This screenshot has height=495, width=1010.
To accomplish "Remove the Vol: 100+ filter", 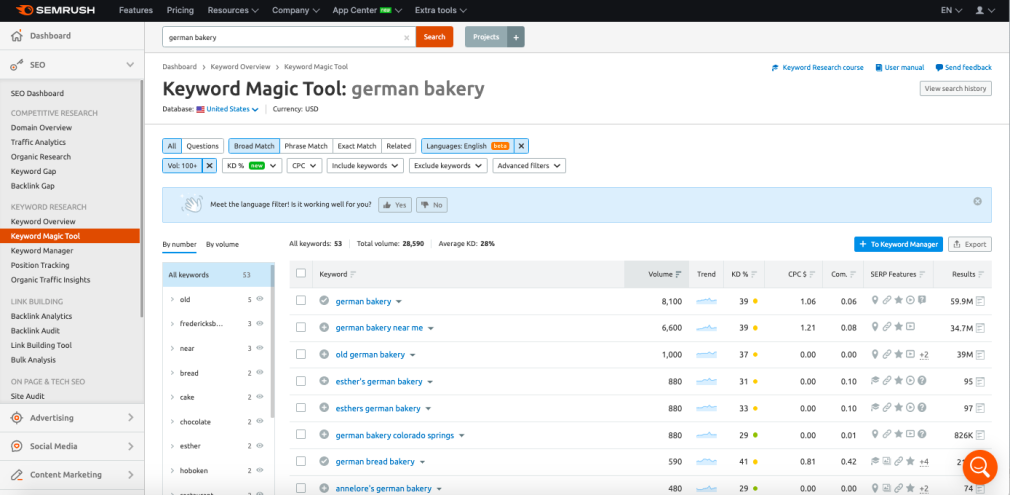I will [x=209, y=166].
